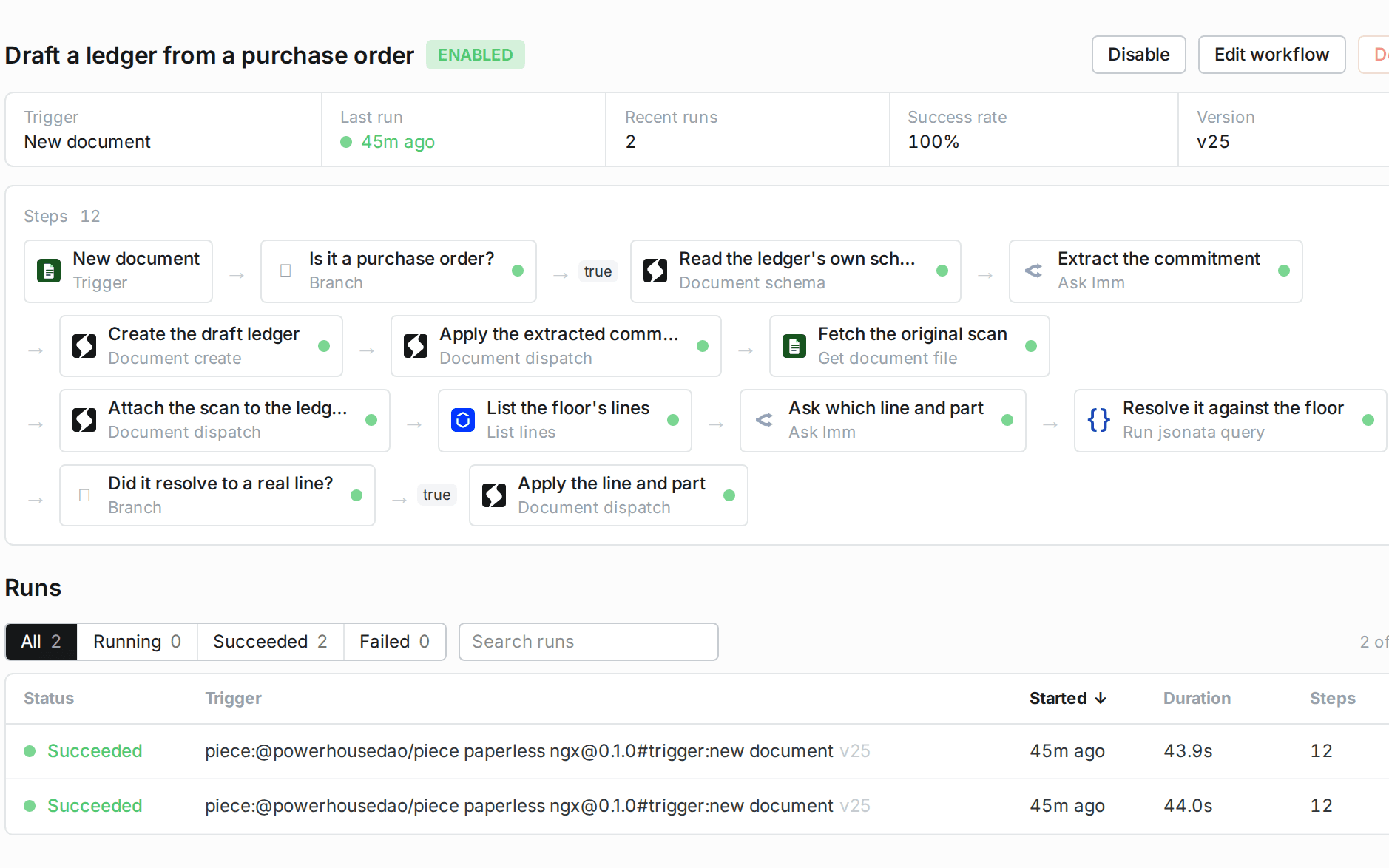
Task: Click the New document trigger step icon
Action: [x=49, y=271]
